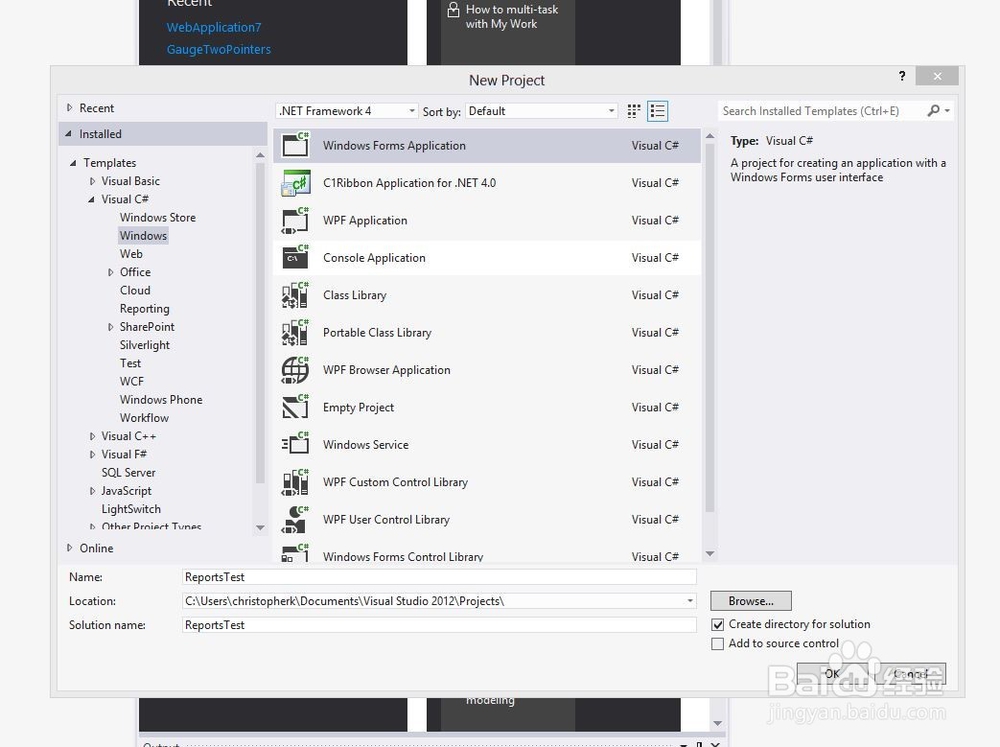Collapse the Templates tree node
Screen dimensions: 1000x747
click(x=73, y=163)
